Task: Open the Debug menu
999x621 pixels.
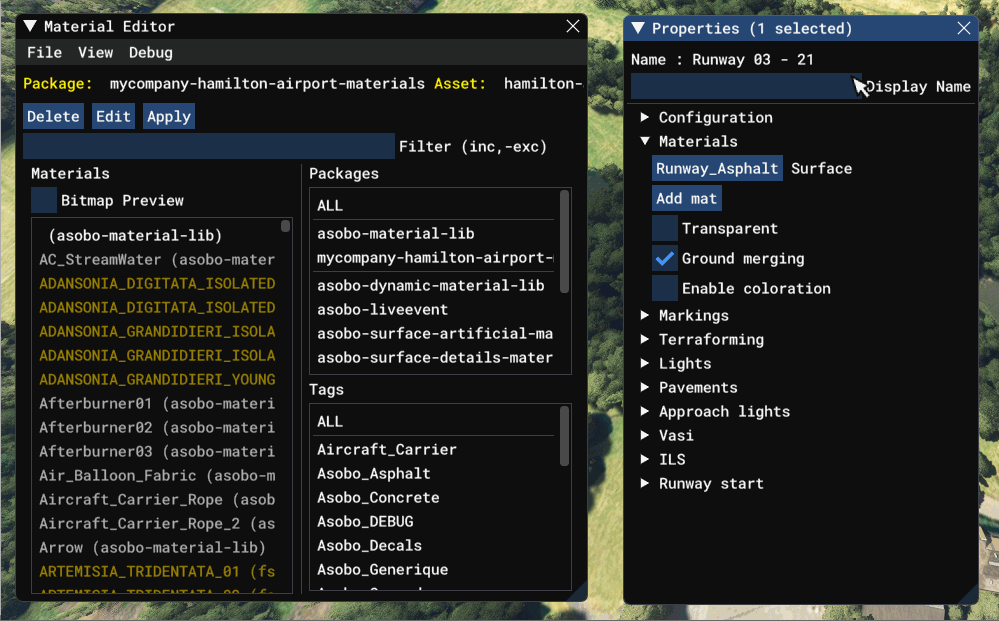Action: pyautogui.click(x=151, y=53)
